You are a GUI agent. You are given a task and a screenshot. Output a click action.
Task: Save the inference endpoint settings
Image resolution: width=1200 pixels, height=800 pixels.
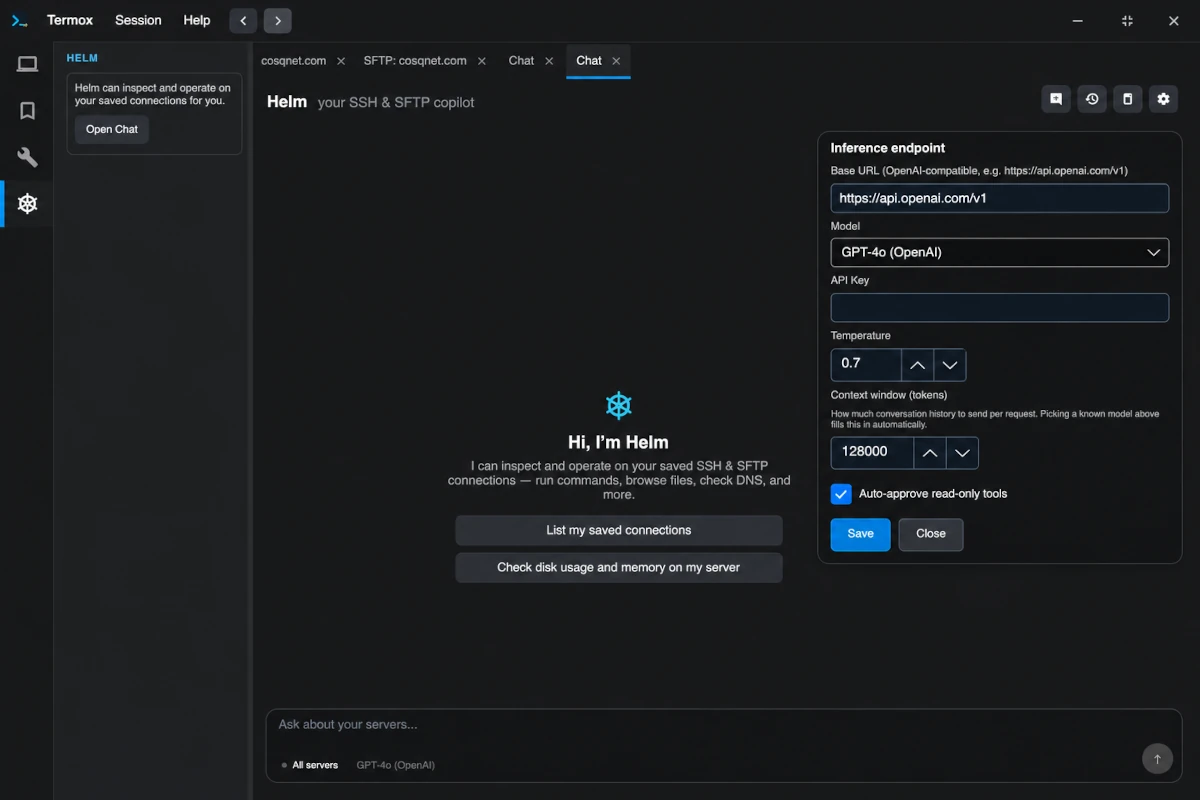[860, 534]
